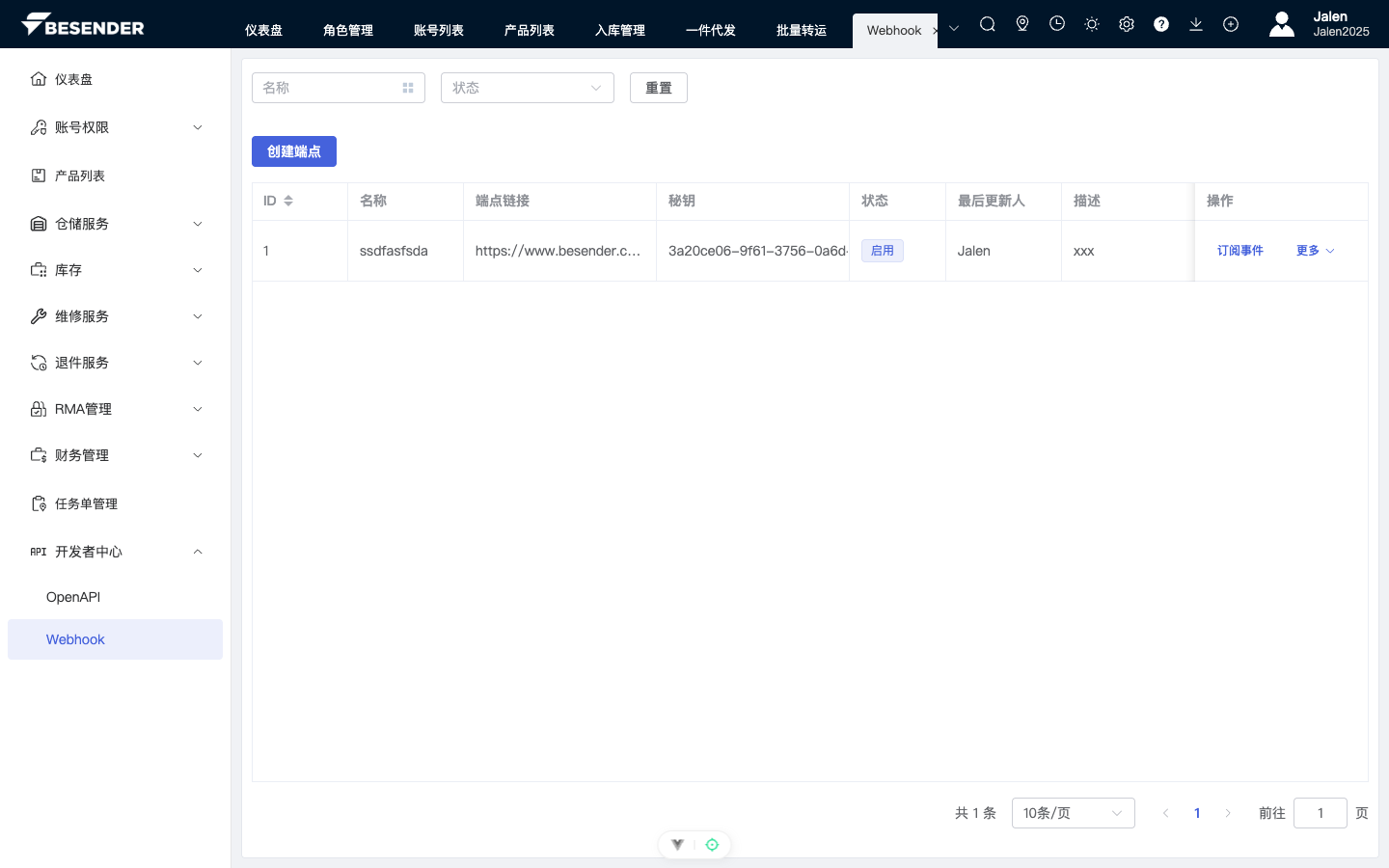Select page 1 in pagination
The height and width of the screenshot is (868, 1389).
(1197, 813)
